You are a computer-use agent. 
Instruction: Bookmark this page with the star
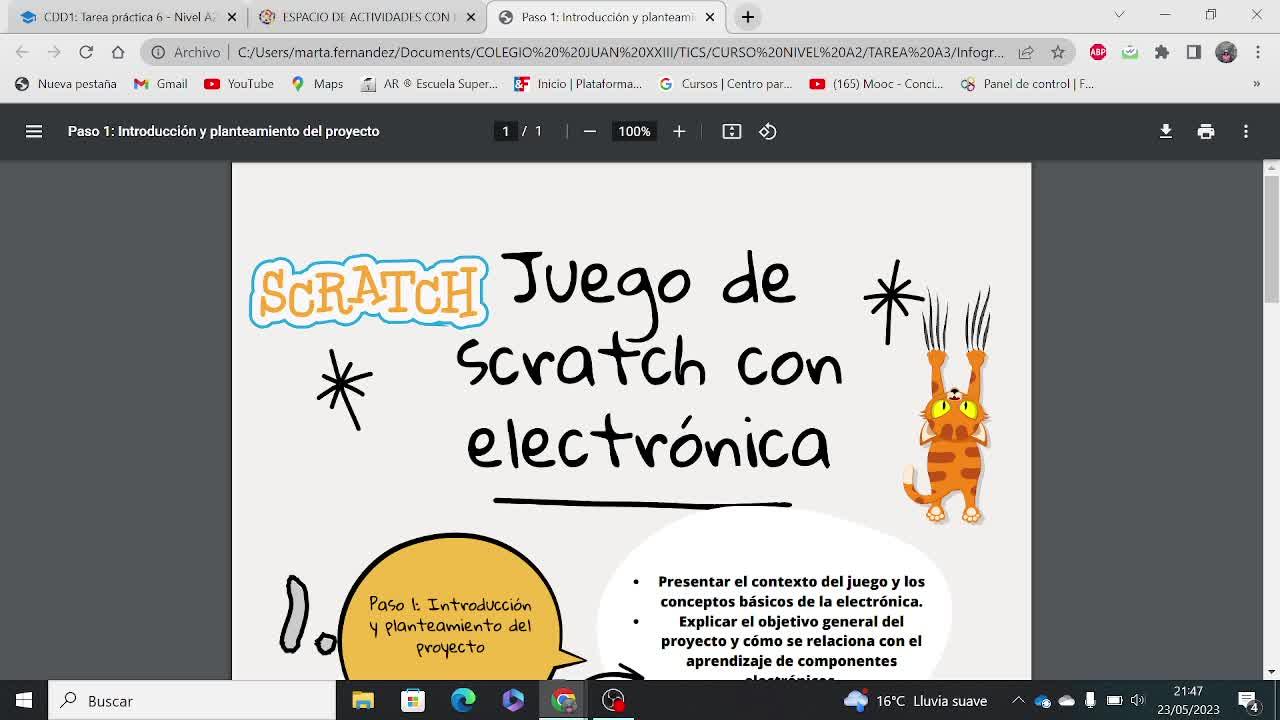click(1058, 52)
